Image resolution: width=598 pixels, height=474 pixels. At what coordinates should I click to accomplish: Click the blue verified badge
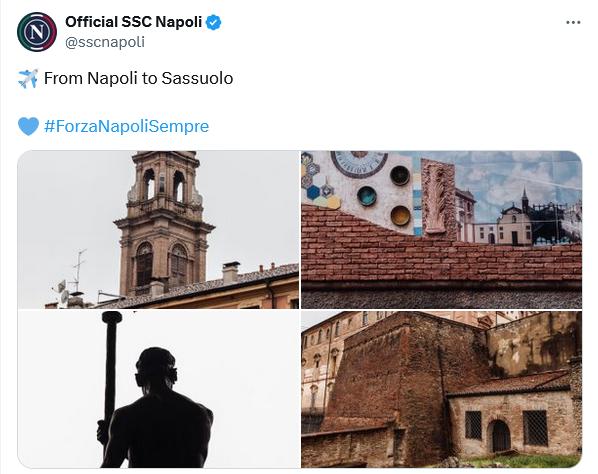click(x=214, y=22)
